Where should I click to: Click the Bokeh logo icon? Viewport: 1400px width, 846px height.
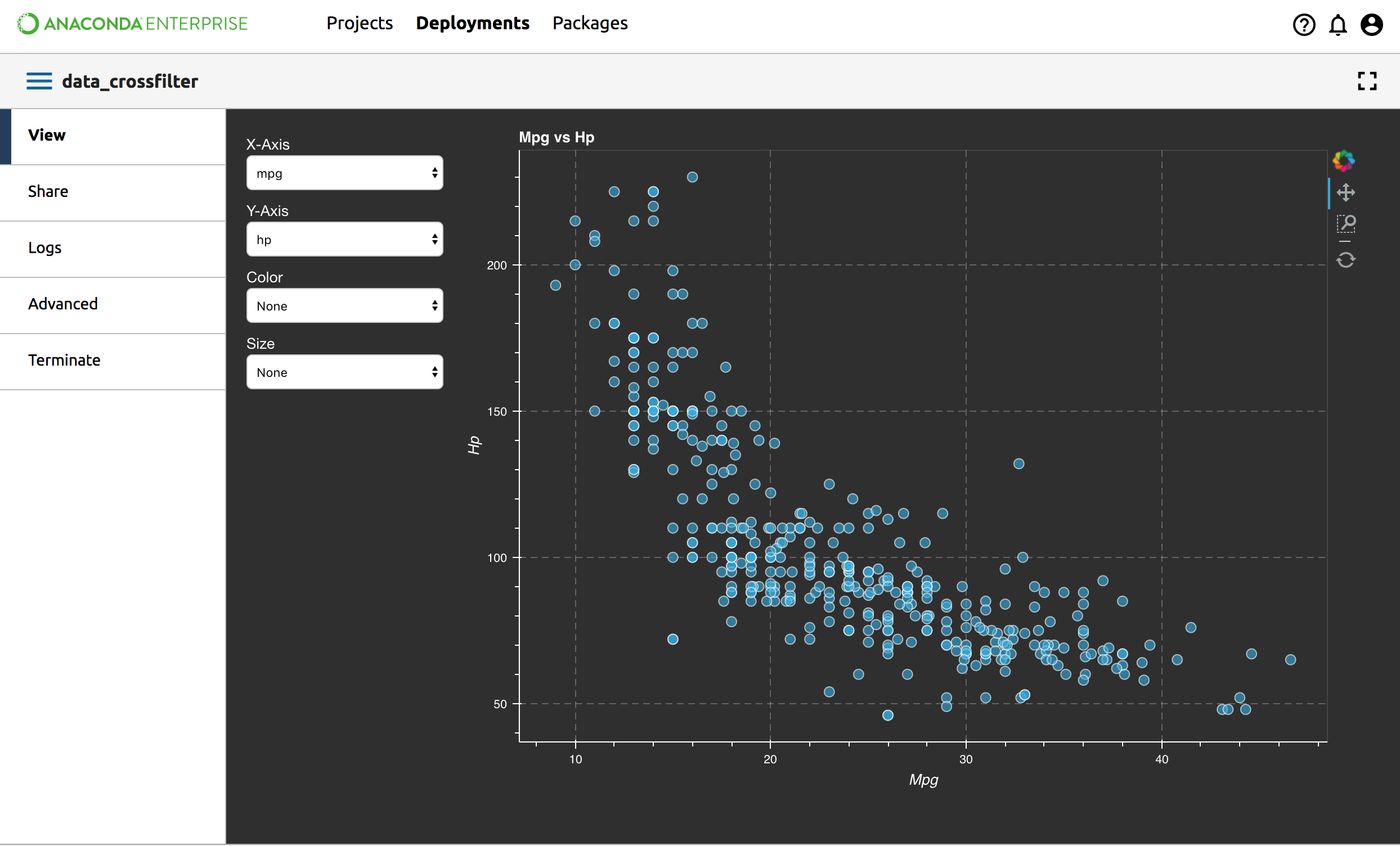1344,161
